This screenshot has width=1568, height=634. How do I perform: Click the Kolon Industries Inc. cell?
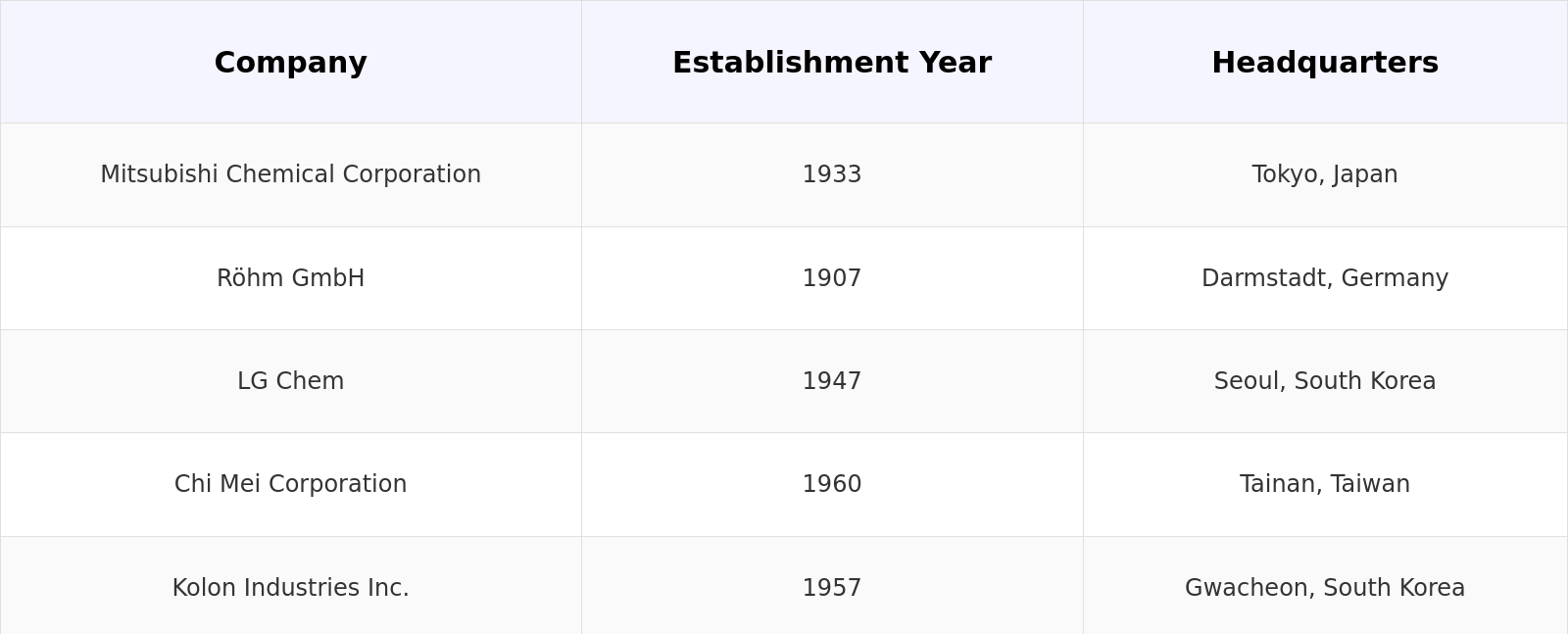tap(290, 588)
